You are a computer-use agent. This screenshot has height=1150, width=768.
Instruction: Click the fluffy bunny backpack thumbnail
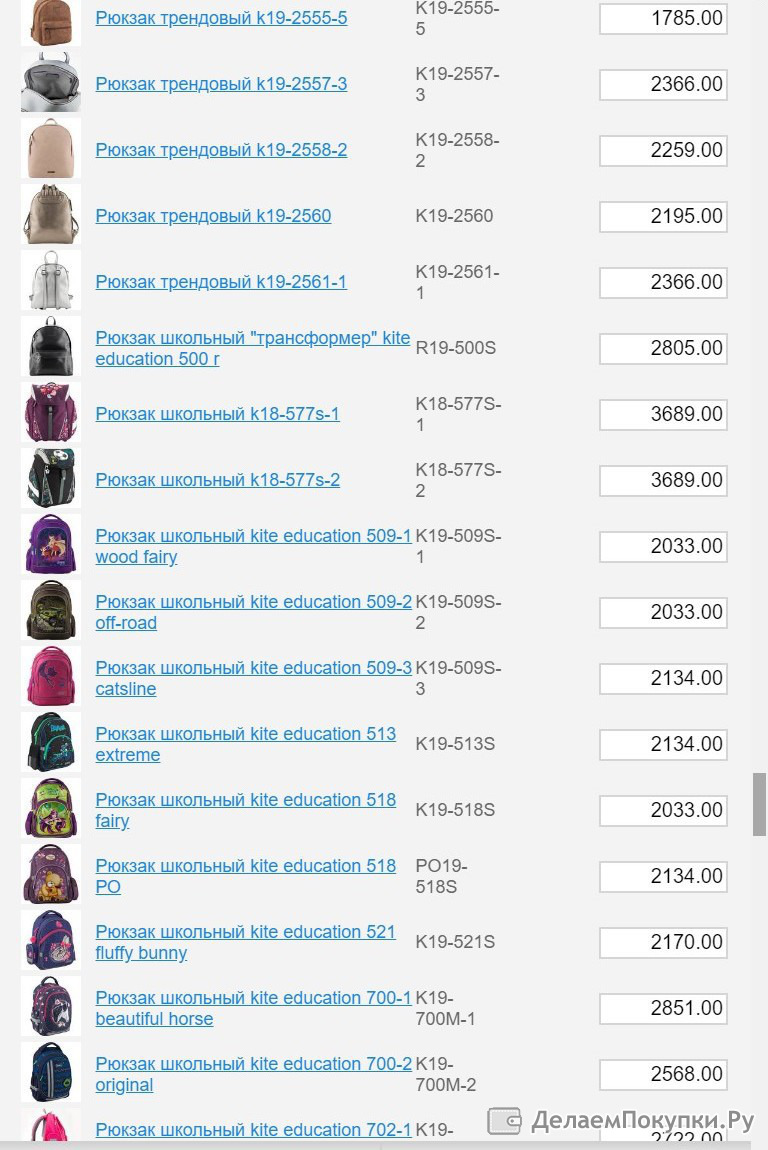pos(51,941)
